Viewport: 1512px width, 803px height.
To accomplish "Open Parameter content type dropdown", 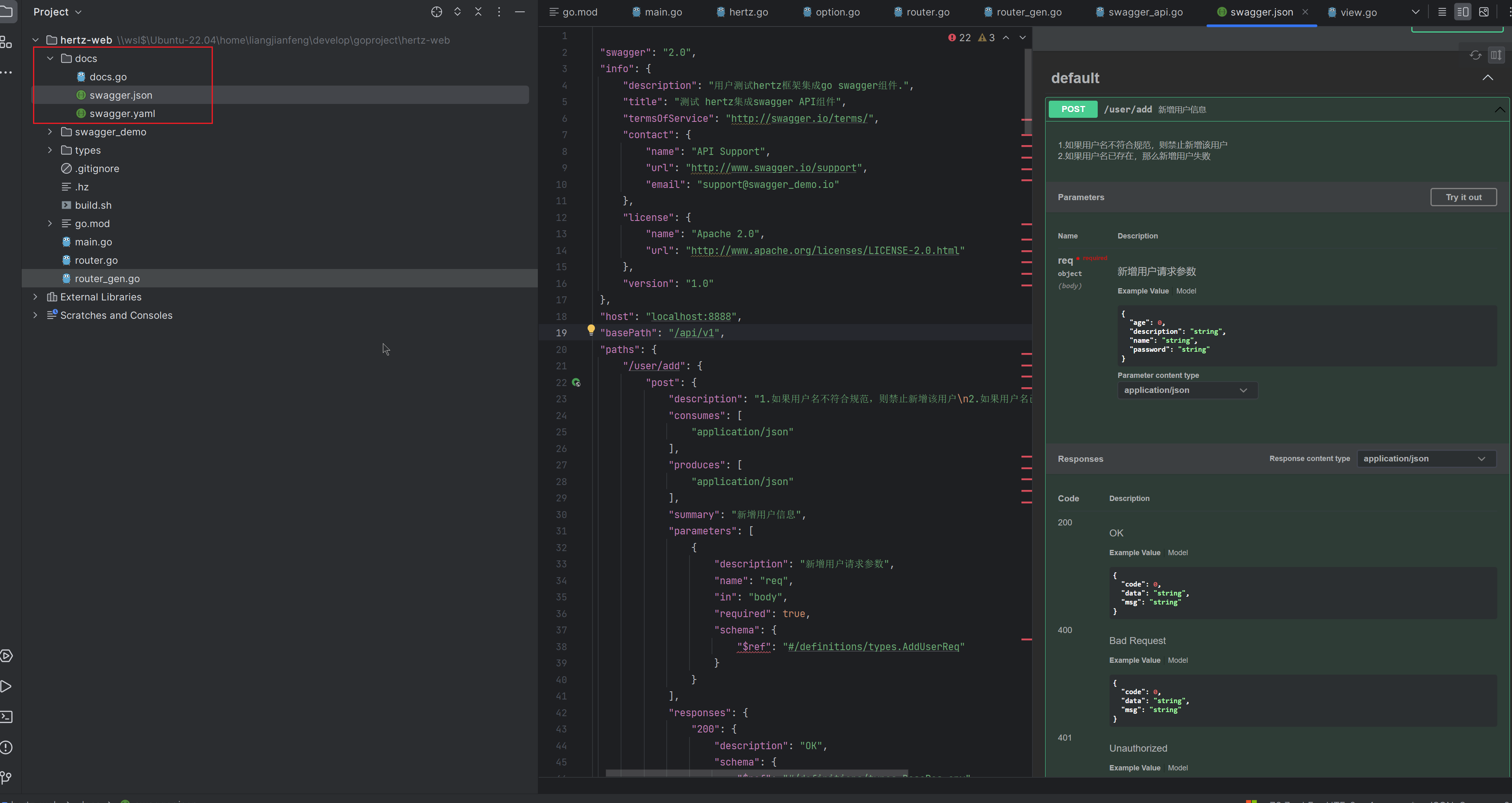I will [1186, 390].
